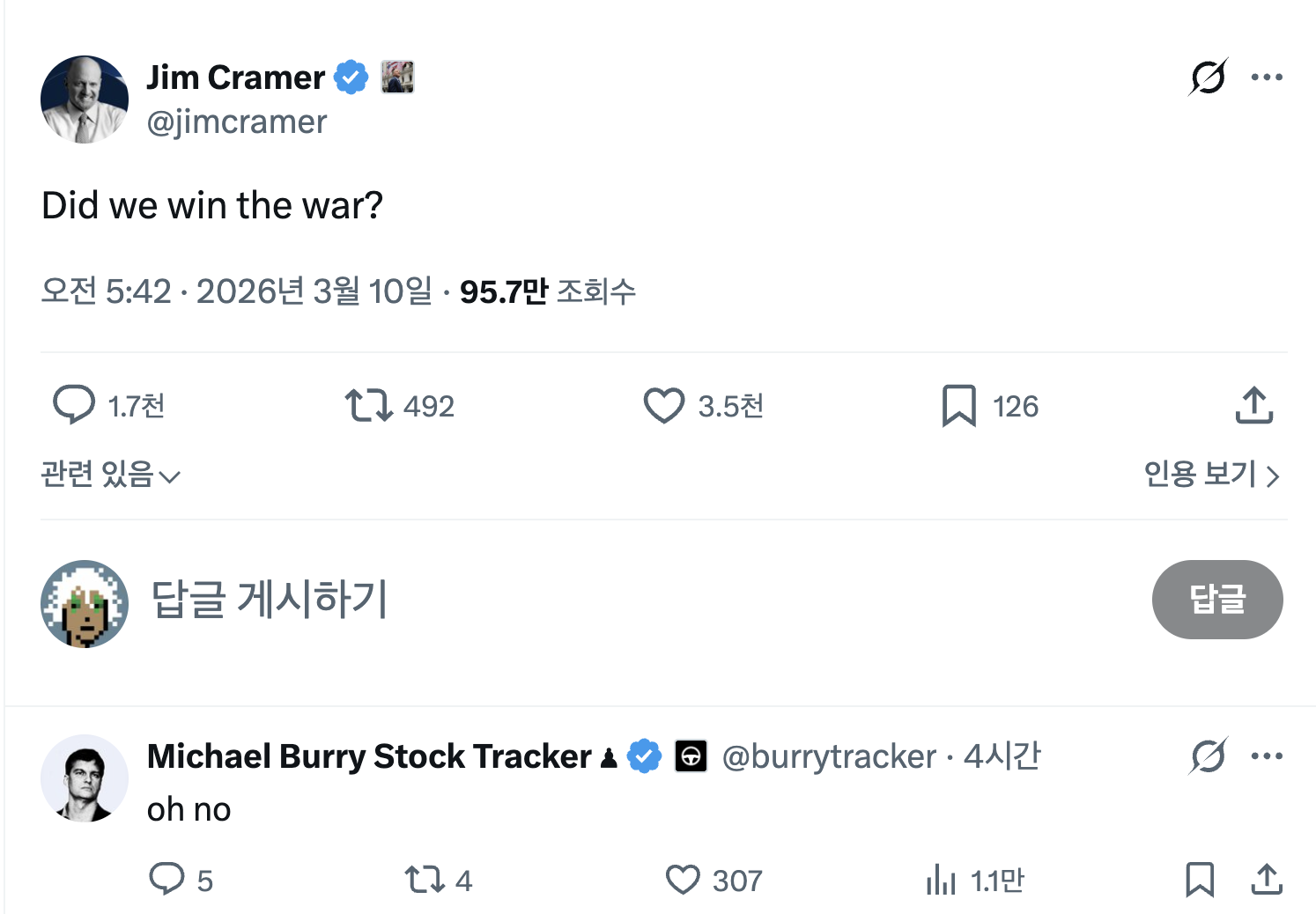Viewport: 1316px width, 914px height.
Task: Like the "Did we win the war?" post
Action: [663, 405]
